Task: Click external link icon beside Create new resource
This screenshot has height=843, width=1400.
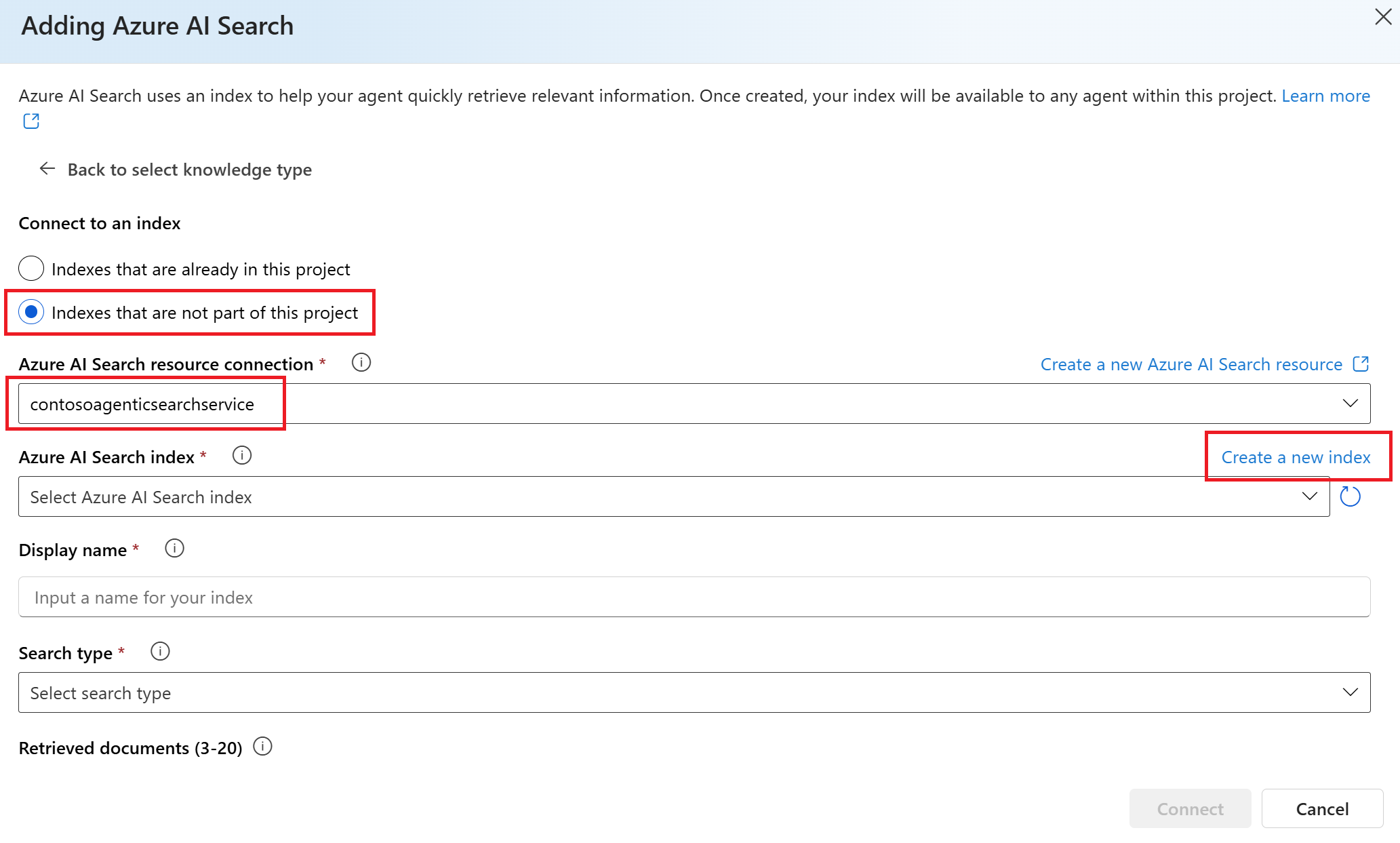Action: point(1361,364)
